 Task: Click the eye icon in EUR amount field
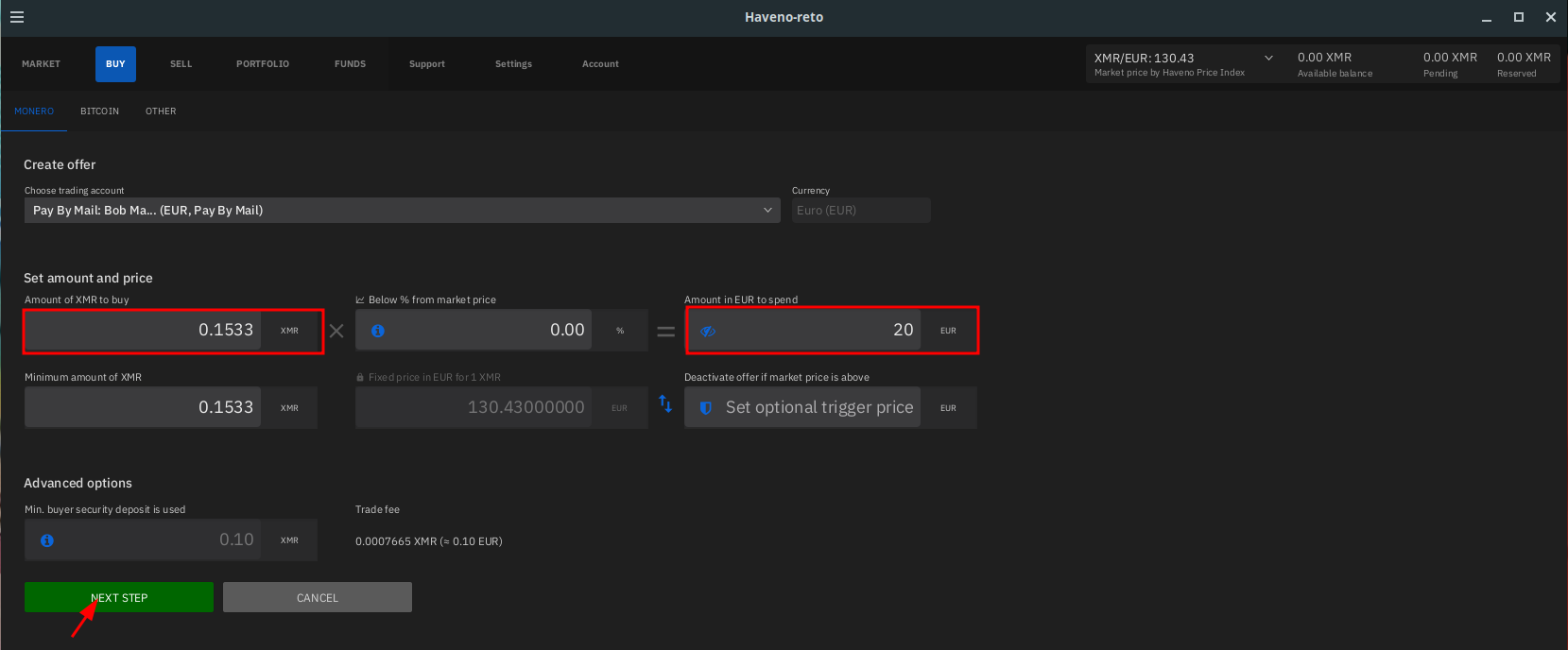pos(708,331)
